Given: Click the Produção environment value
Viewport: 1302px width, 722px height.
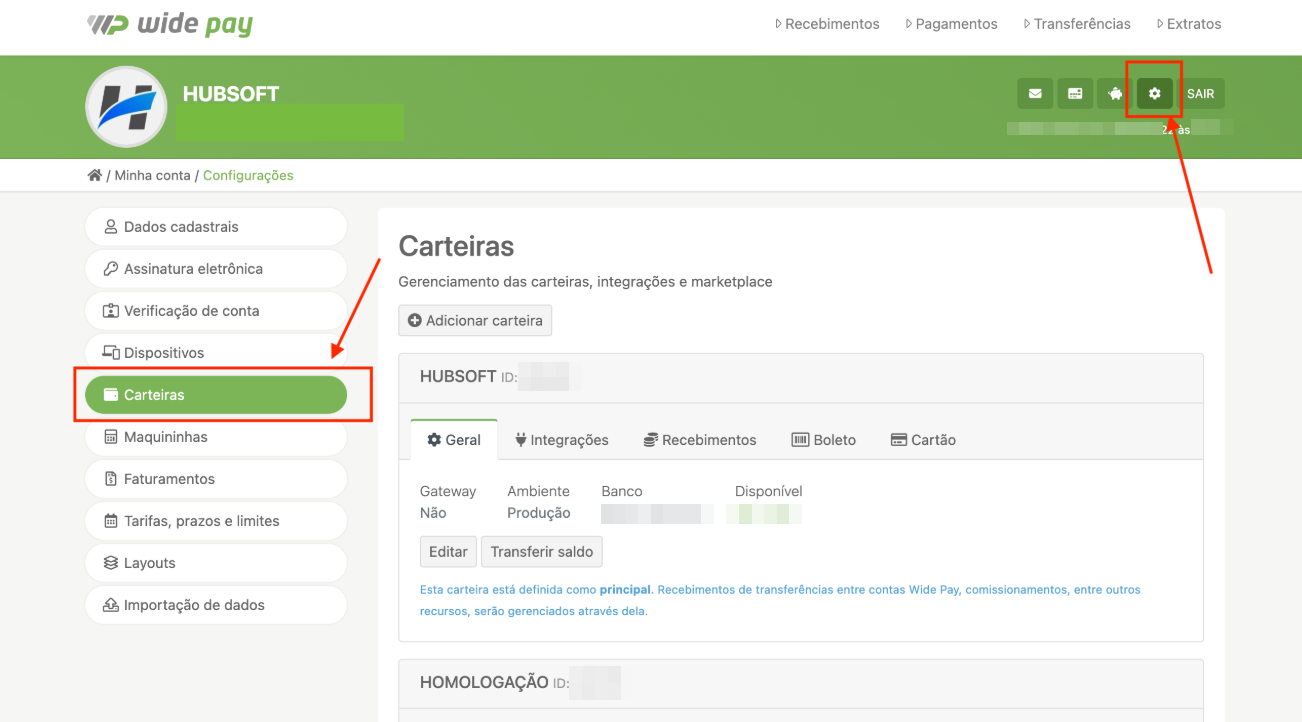Looking at the screenshot, I should (x=539, y=513).
